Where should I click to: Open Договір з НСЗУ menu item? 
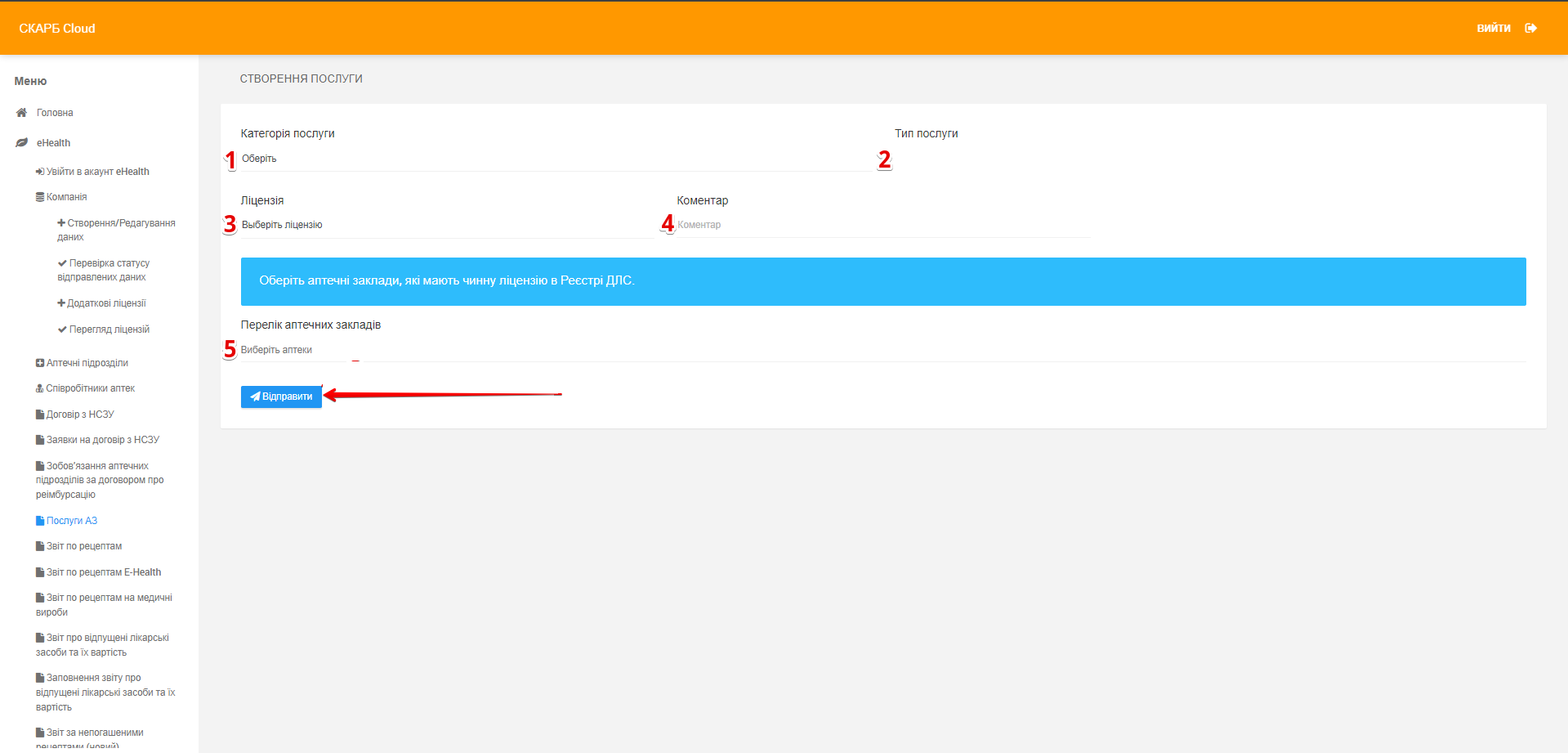click(x=80, y=415)
